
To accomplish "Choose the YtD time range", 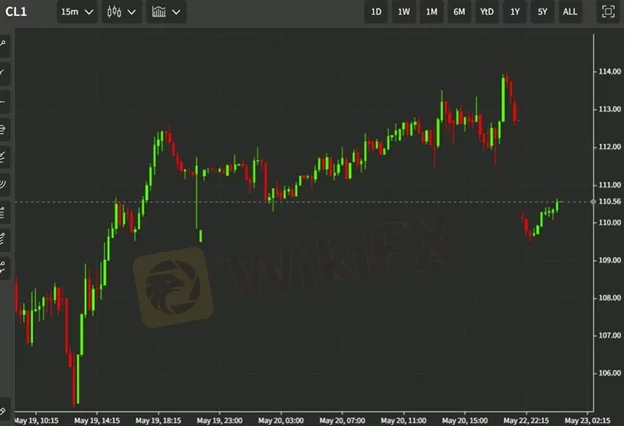I will [487, 12].
